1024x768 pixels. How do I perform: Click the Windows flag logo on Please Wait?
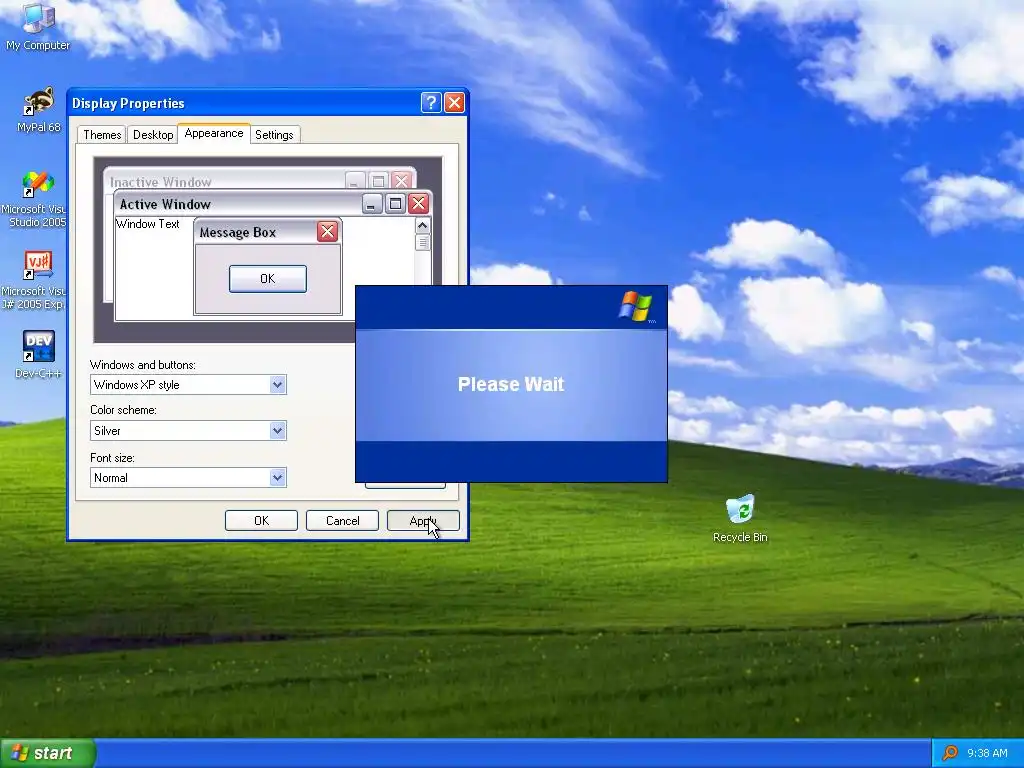[x=635, y=307]
